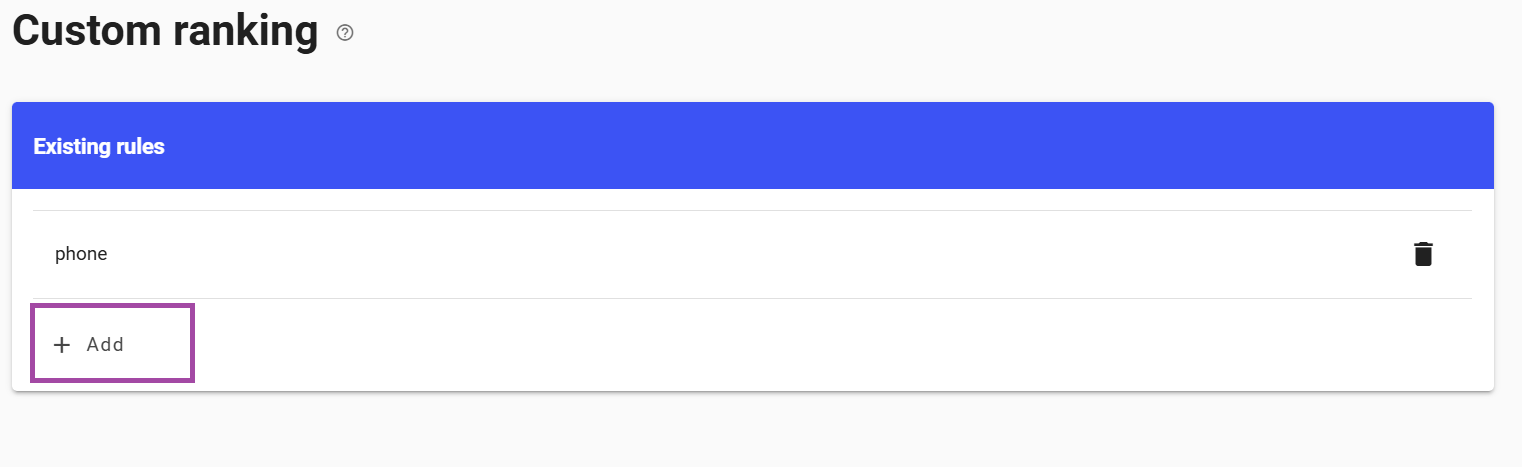Screen dimensions: 1522x467
Task: Click the phone attribute label
Action: [x=81, y=254]
